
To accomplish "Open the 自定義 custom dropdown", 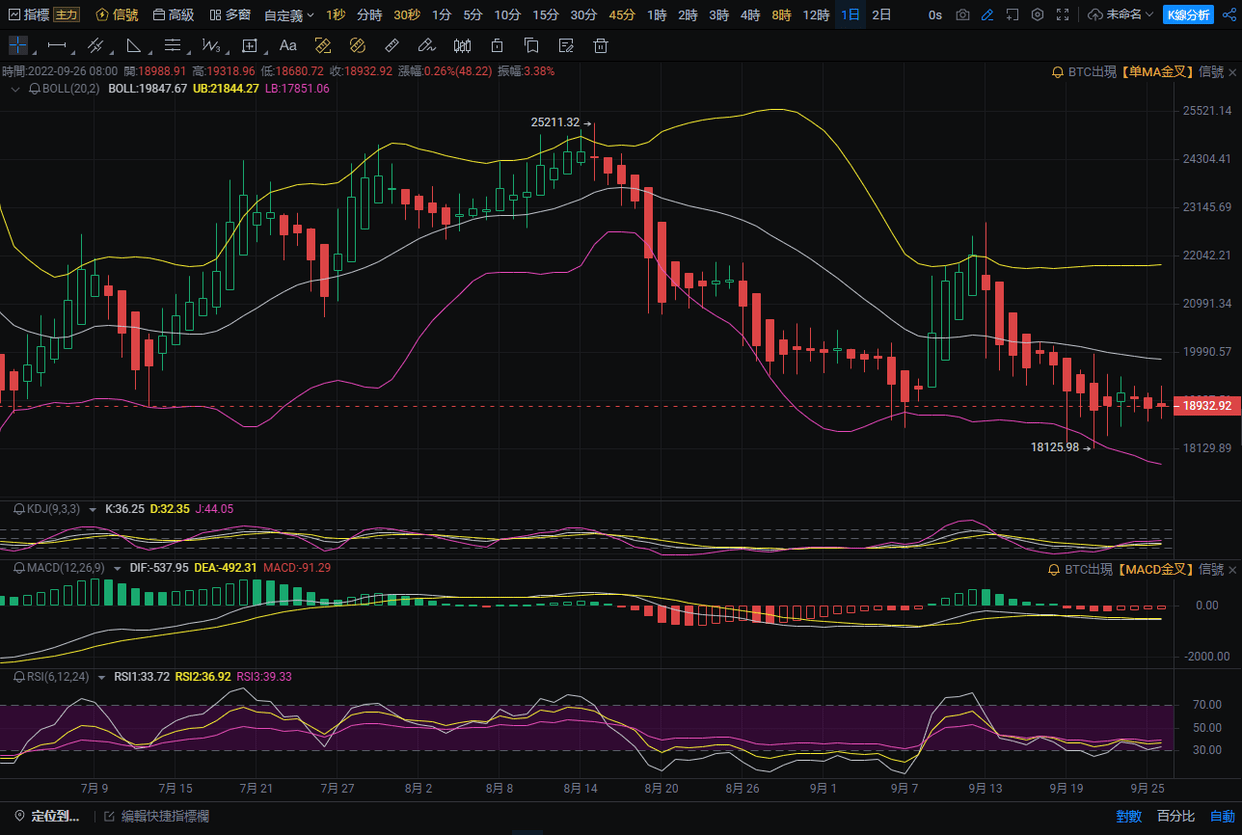I will click(x=289, y=15).
